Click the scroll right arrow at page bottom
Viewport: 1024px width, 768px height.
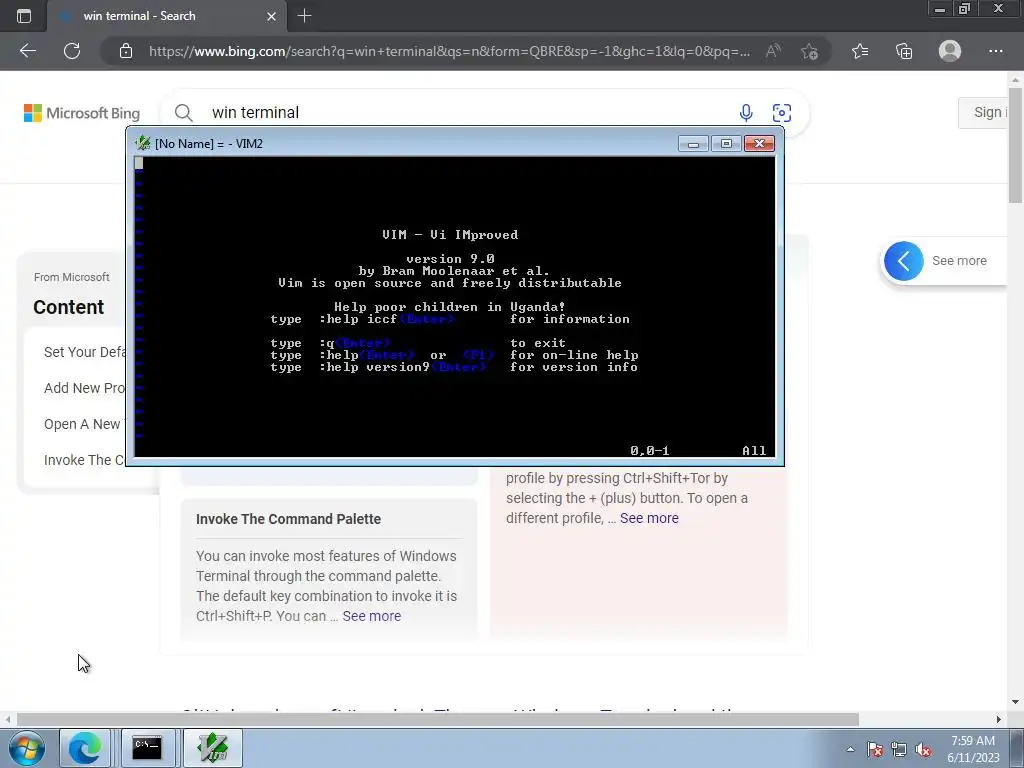[x=999, y=719]
